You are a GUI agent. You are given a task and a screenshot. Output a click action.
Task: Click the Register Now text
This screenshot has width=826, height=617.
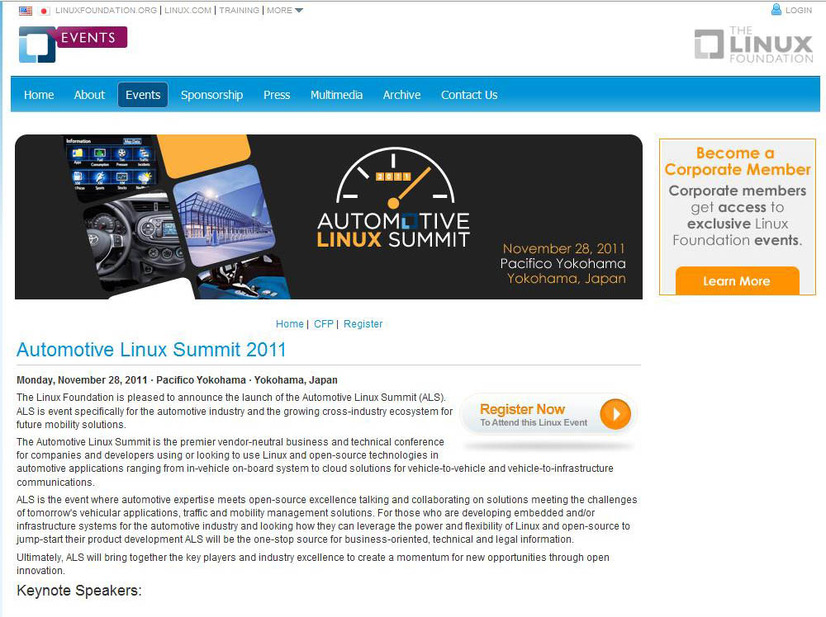(x=522, y=409)
